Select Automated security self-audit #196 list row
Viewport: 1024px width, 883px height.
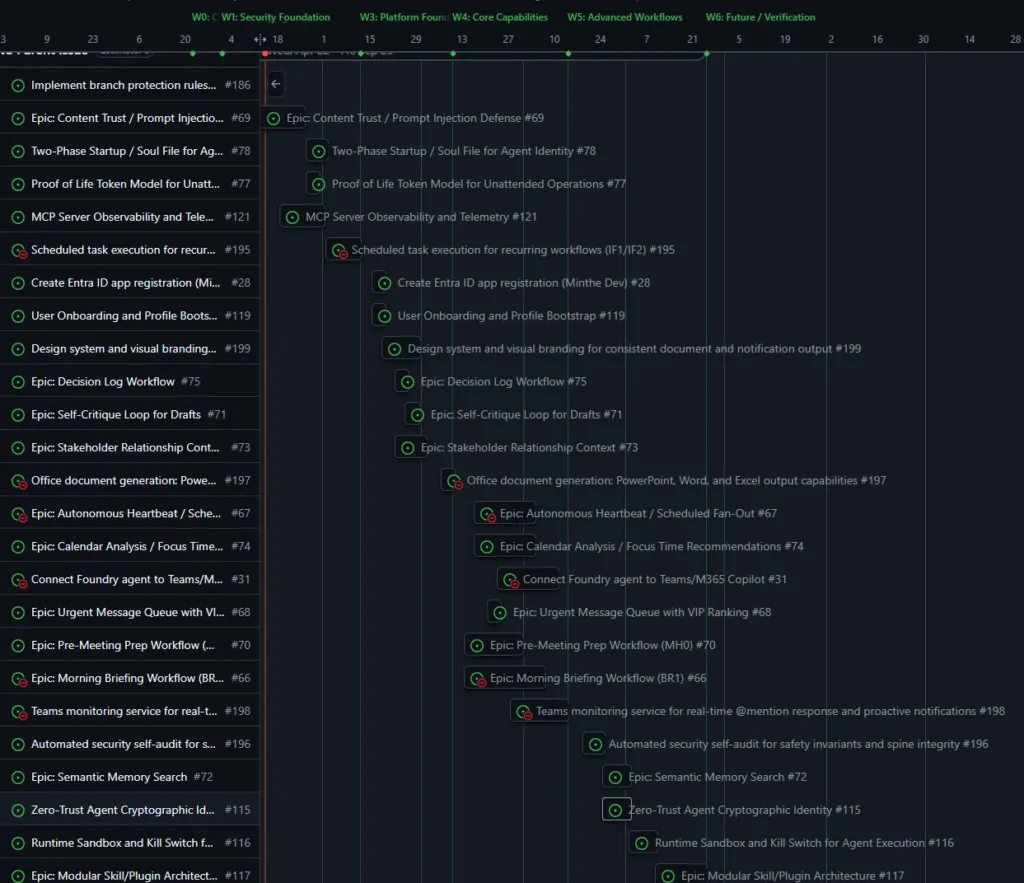pyautogui.click(x=130, y=745)
